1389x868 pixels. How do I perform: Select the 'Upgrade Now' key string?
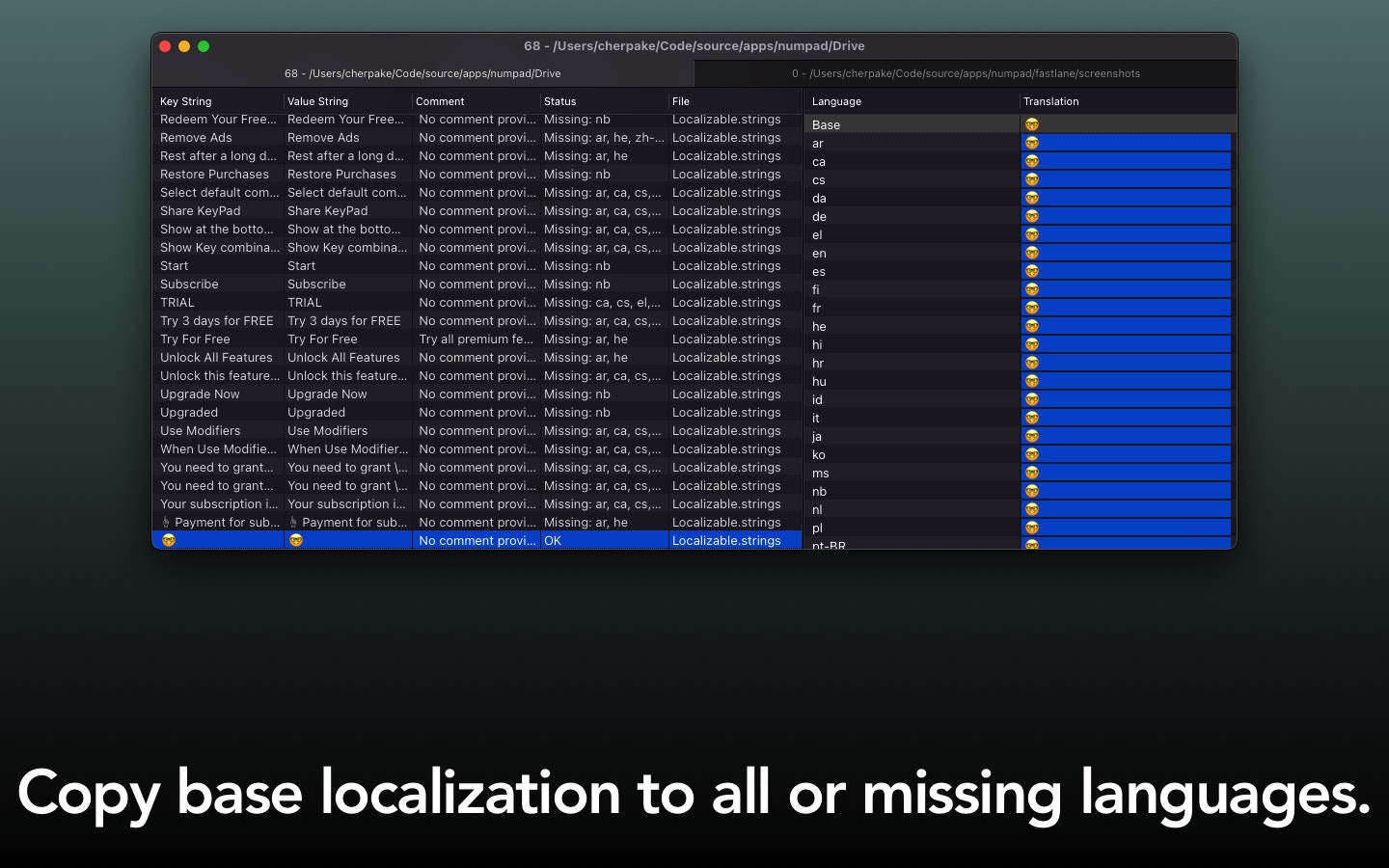[200, 394]
